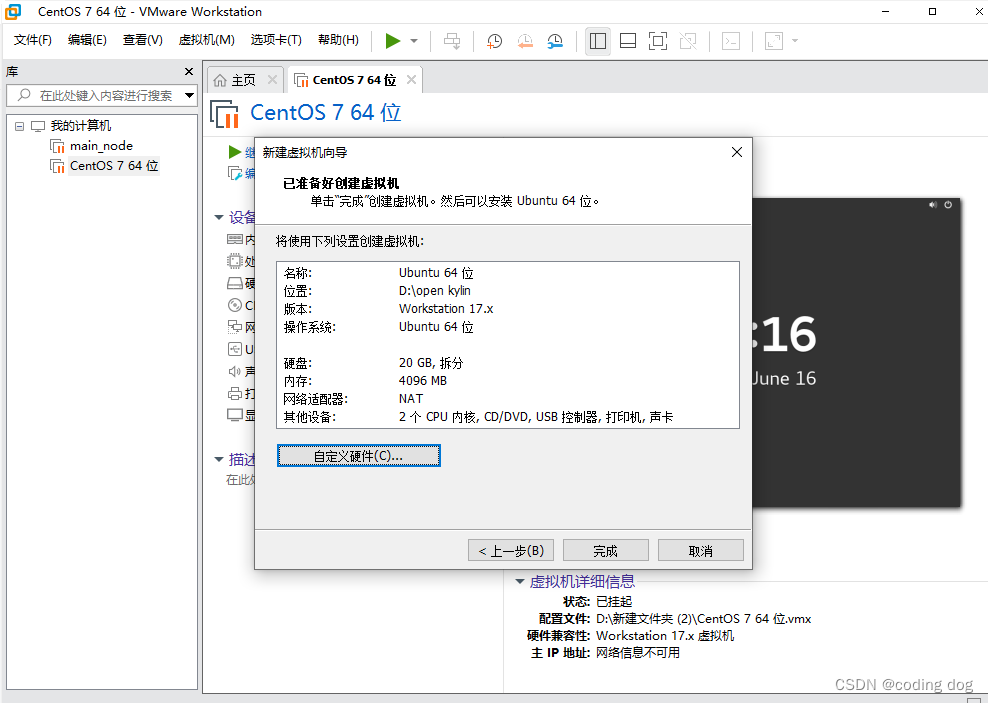This screenshot has height=703, width=988.
Task: Select the 处理器 processor device icon
Action: coord(237,261)
